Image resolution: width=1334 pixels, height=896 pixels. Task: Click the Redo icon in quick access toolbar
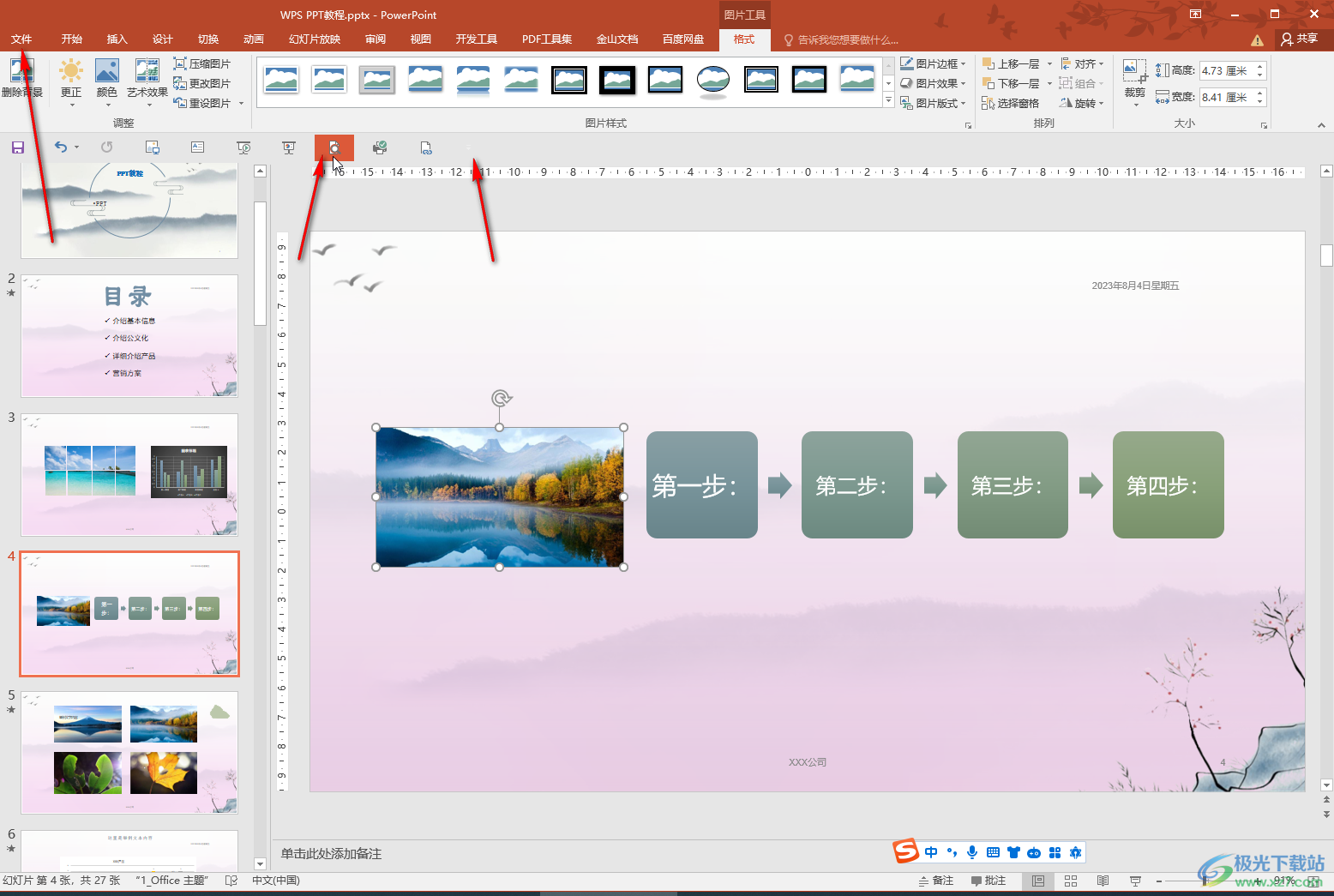[107, 147]
